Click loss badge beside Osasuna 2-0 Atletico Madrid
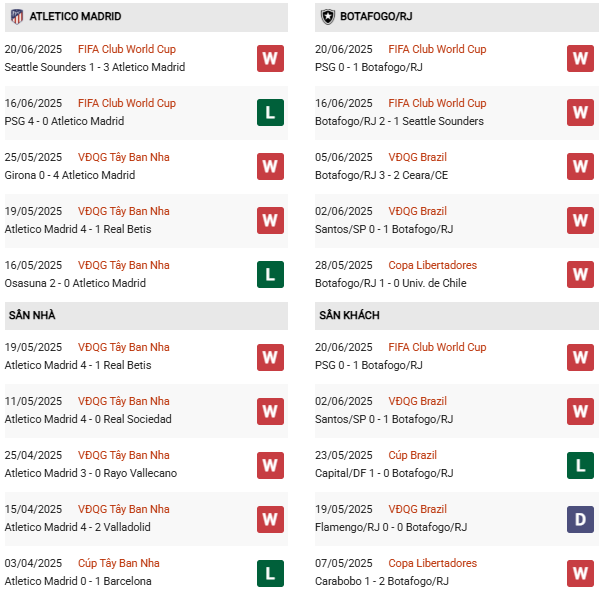 [x=270, y=274]
